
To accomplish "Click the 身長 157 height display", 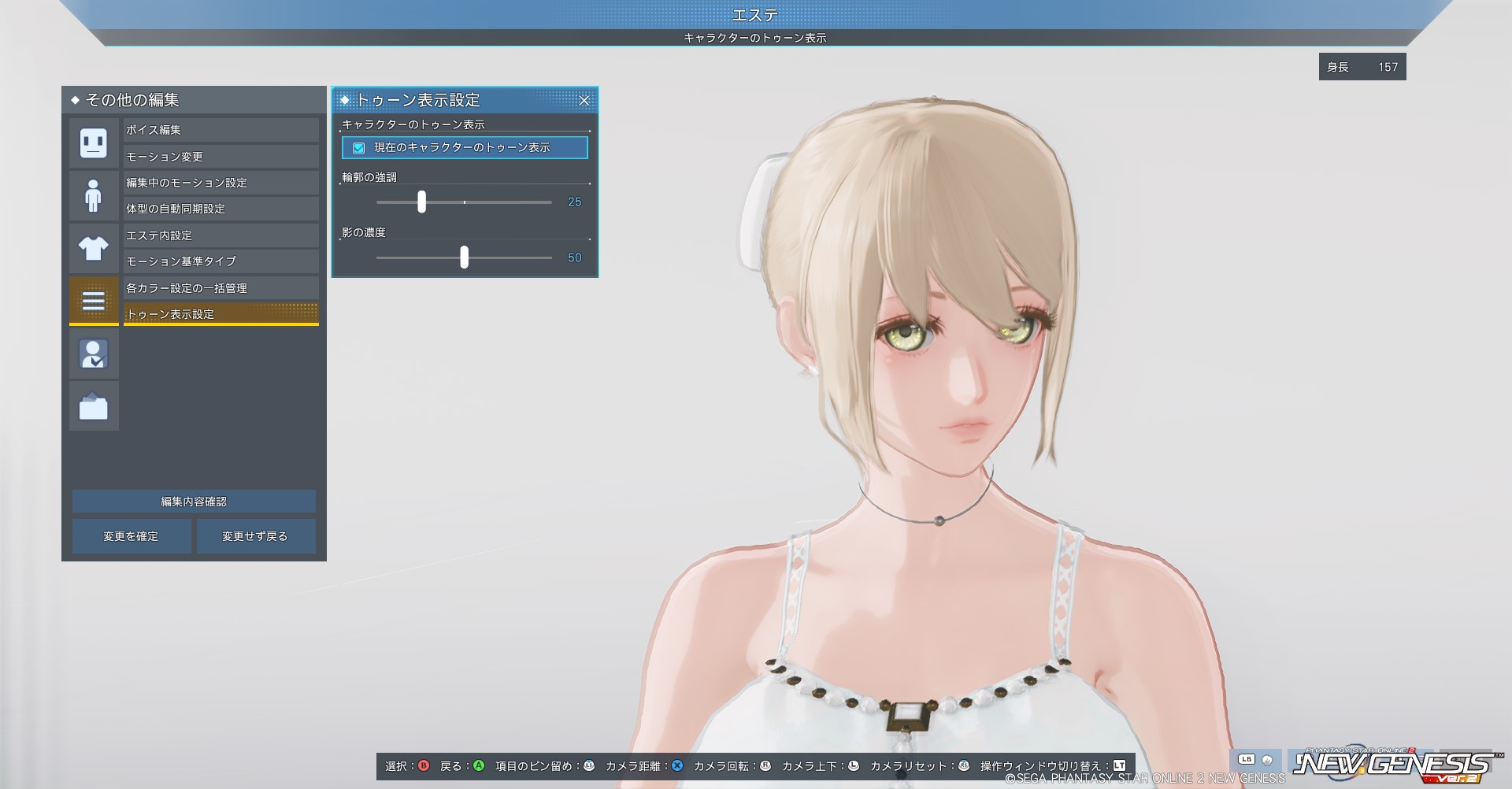I will 1362,67.
